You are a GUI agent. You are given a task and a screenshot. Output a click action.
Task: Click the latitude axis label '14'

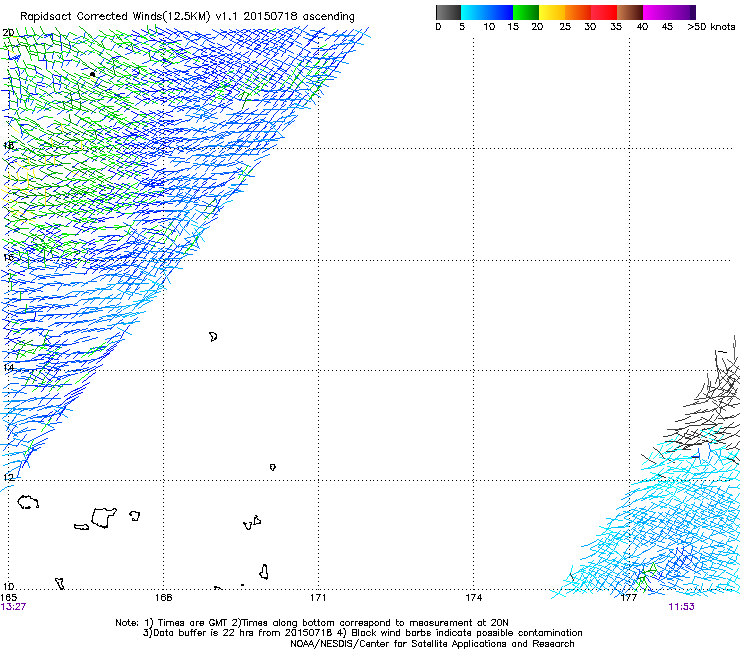[8, 368]
